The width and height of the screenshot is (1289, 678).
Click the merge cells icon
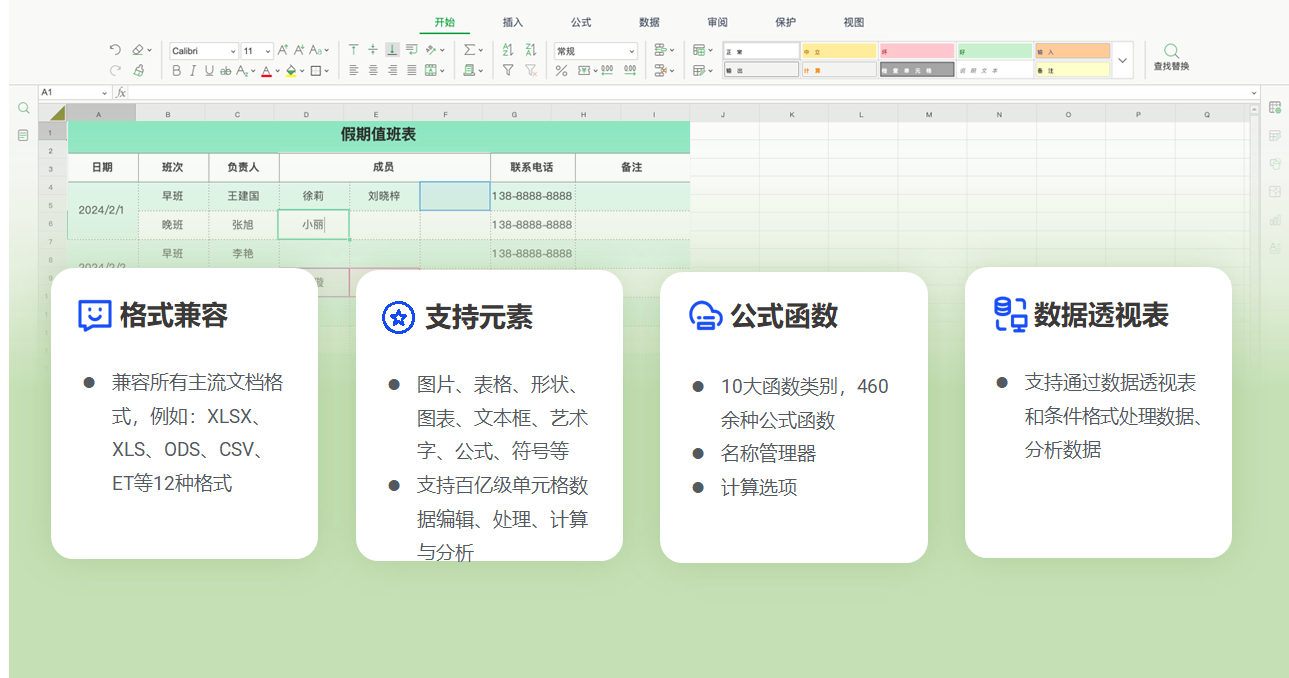click(x=430, y=70)
